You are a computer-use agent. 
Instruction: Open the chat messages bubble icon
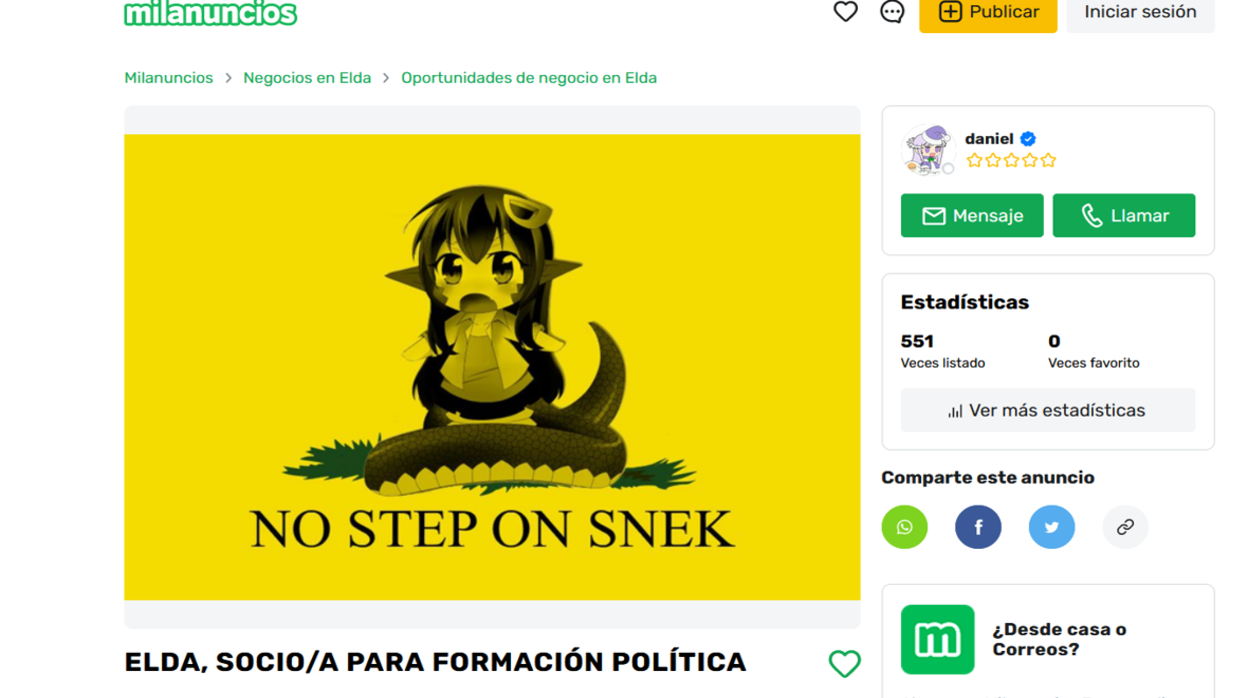(892, 12)
